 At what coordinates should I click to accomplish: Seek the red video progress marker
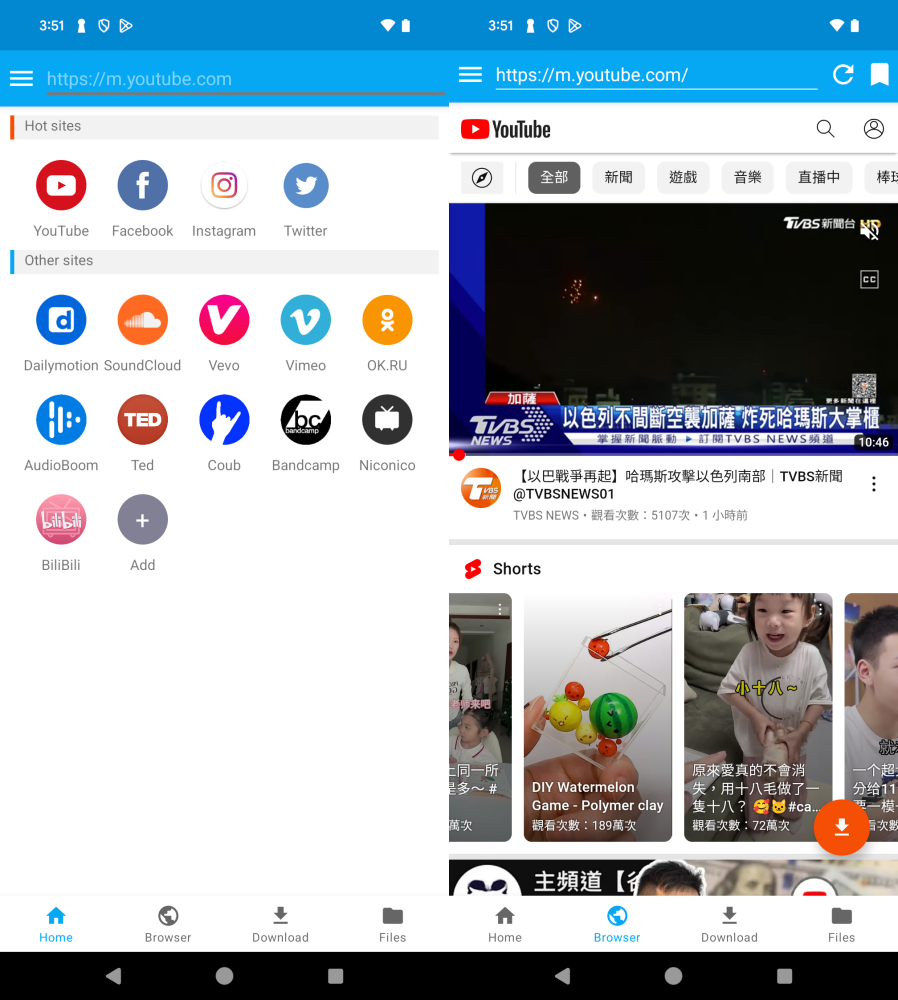(458, 455)
